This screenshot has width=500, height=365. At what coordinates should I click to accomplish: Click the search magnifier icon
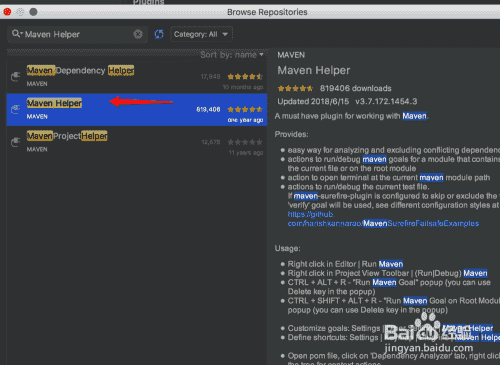click(16, 34)
